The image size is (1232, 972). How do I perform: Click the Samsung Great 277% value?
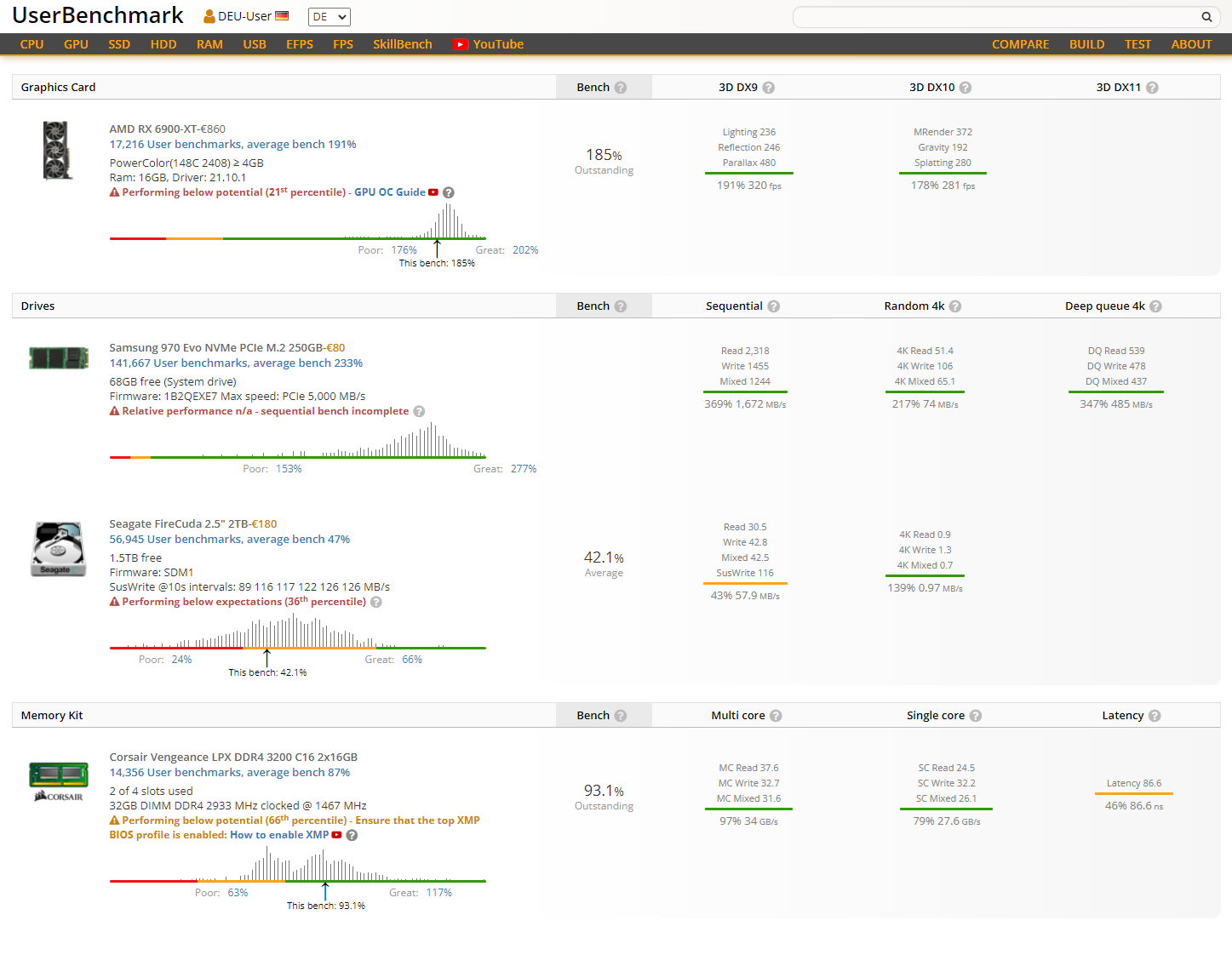pyautogui.click(x=524, y=469)
